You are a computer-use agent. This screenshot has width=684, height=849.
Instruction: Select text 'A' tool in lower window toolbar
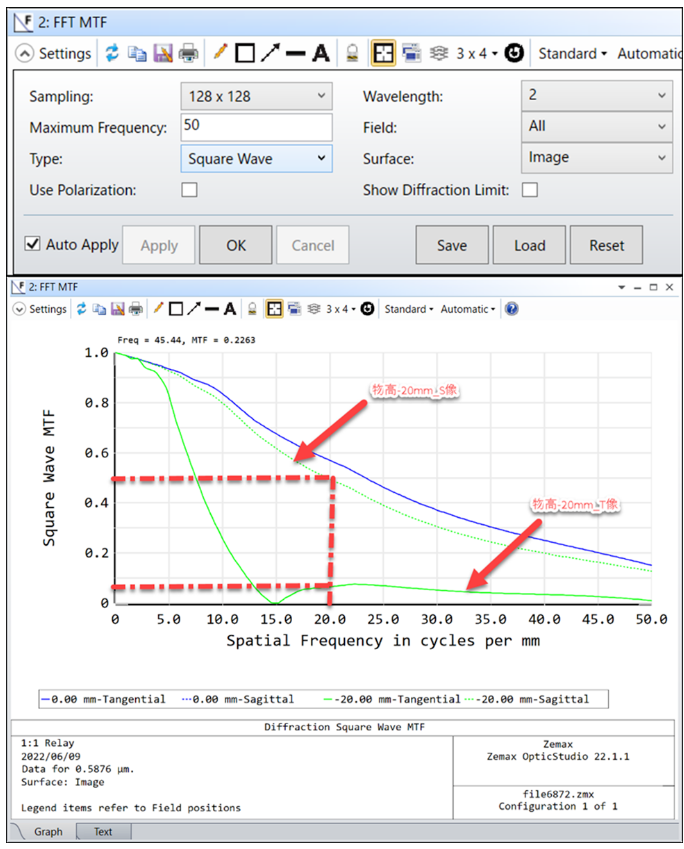[230, 309]
